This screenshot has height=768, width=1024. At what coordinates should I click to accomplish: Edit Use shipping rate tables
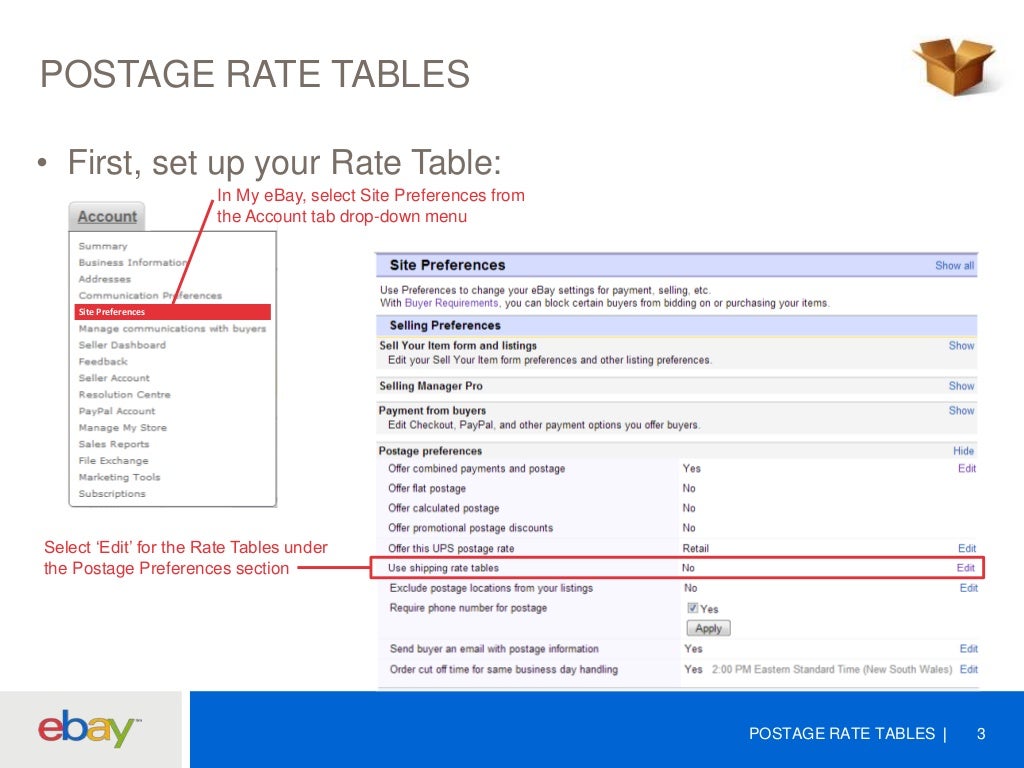965,568
